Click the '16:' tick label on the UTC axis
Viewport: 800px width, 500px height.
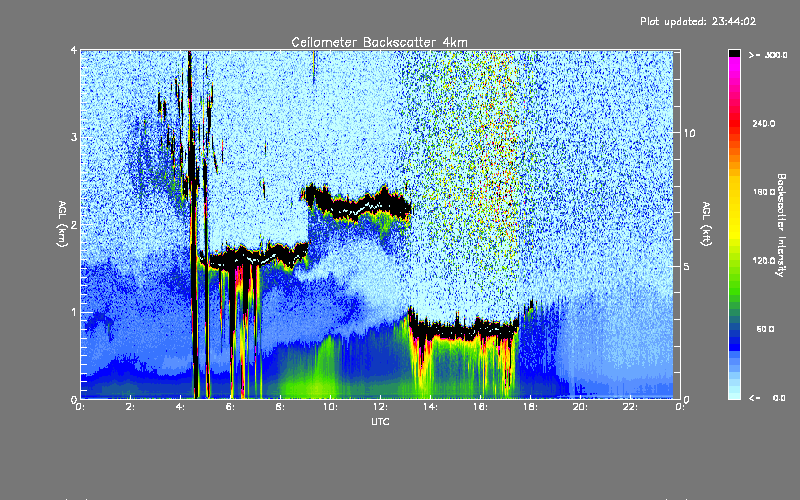(480, 407)
